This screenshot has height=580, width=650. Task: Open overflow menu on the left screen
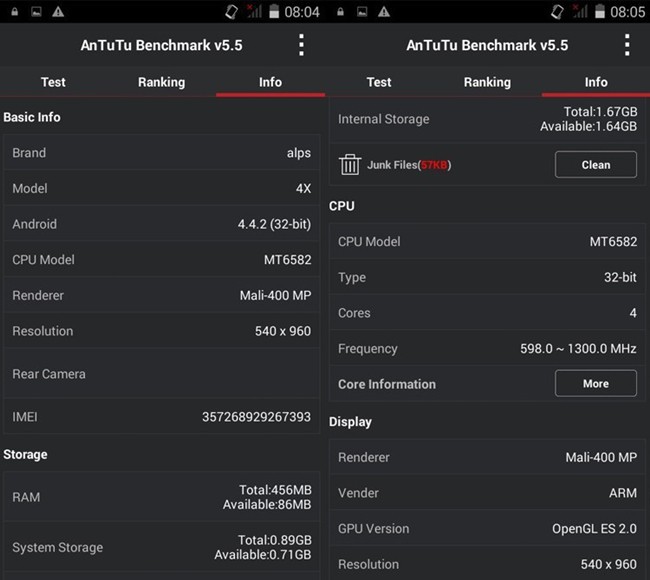point(301,45)
